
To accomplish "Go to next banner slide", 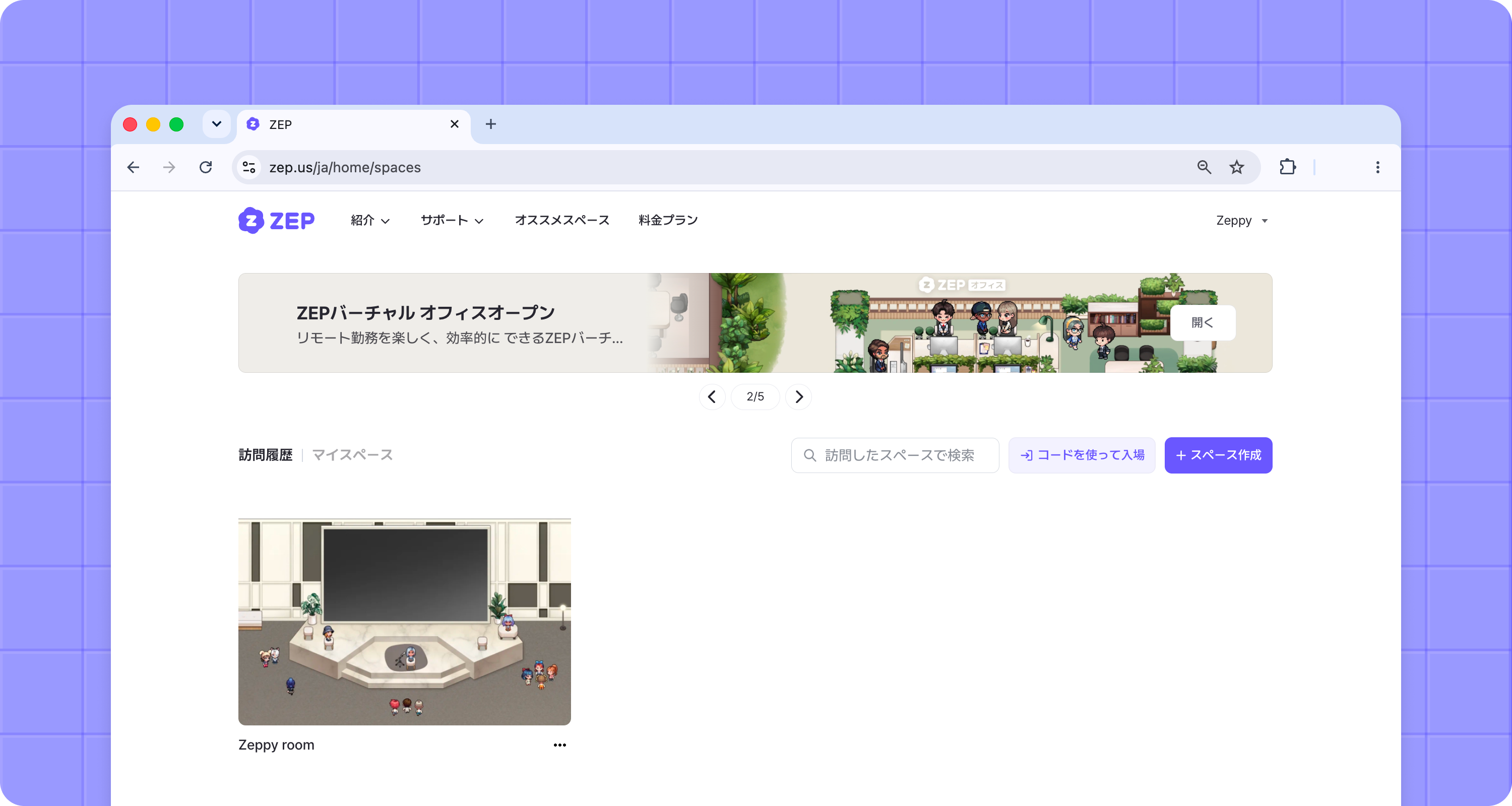I will tap(798, 397).
